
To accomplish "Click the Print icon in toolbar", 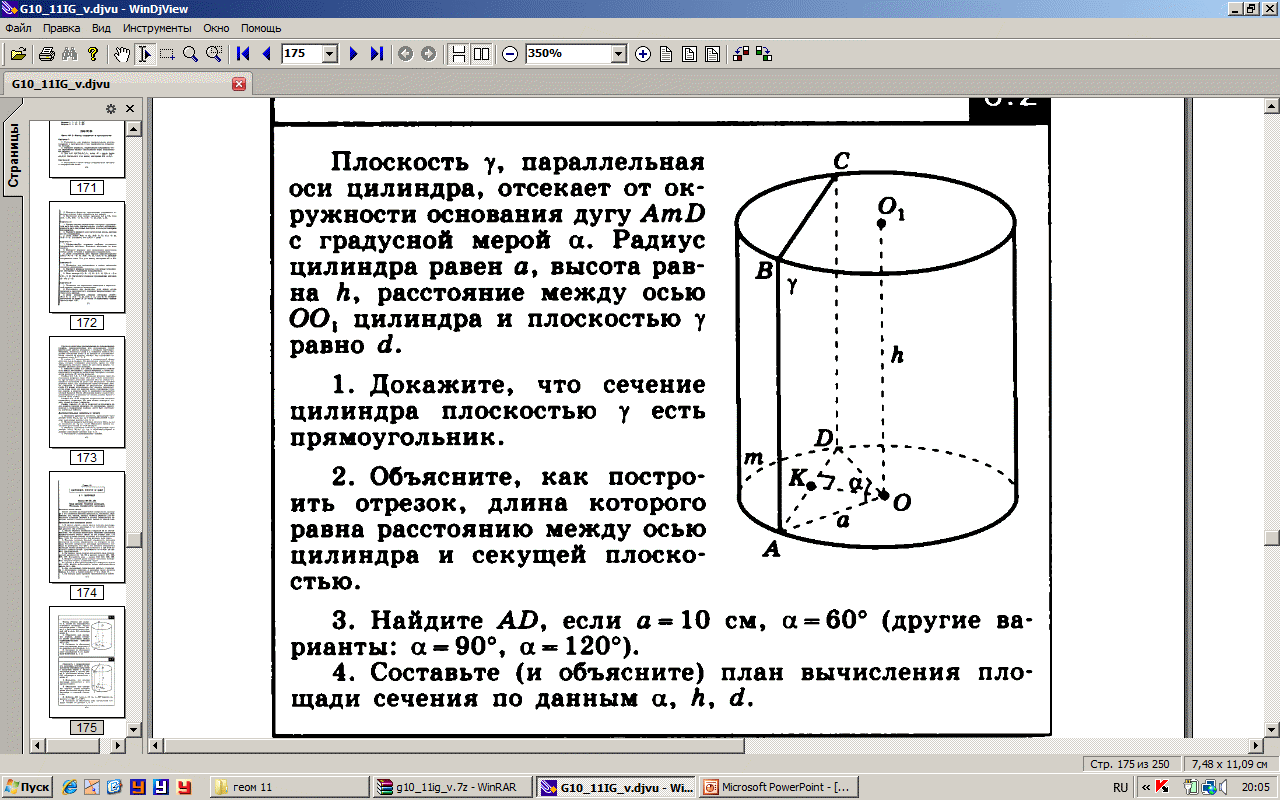I will coord(46,54).
